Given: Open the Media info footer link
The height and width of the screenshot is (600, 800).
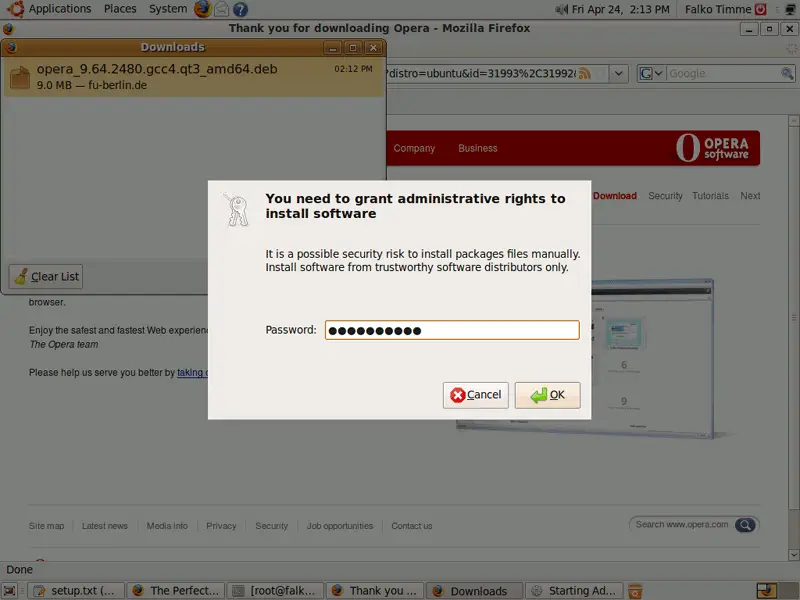Looking at the screenshot, I should point(167,526).
